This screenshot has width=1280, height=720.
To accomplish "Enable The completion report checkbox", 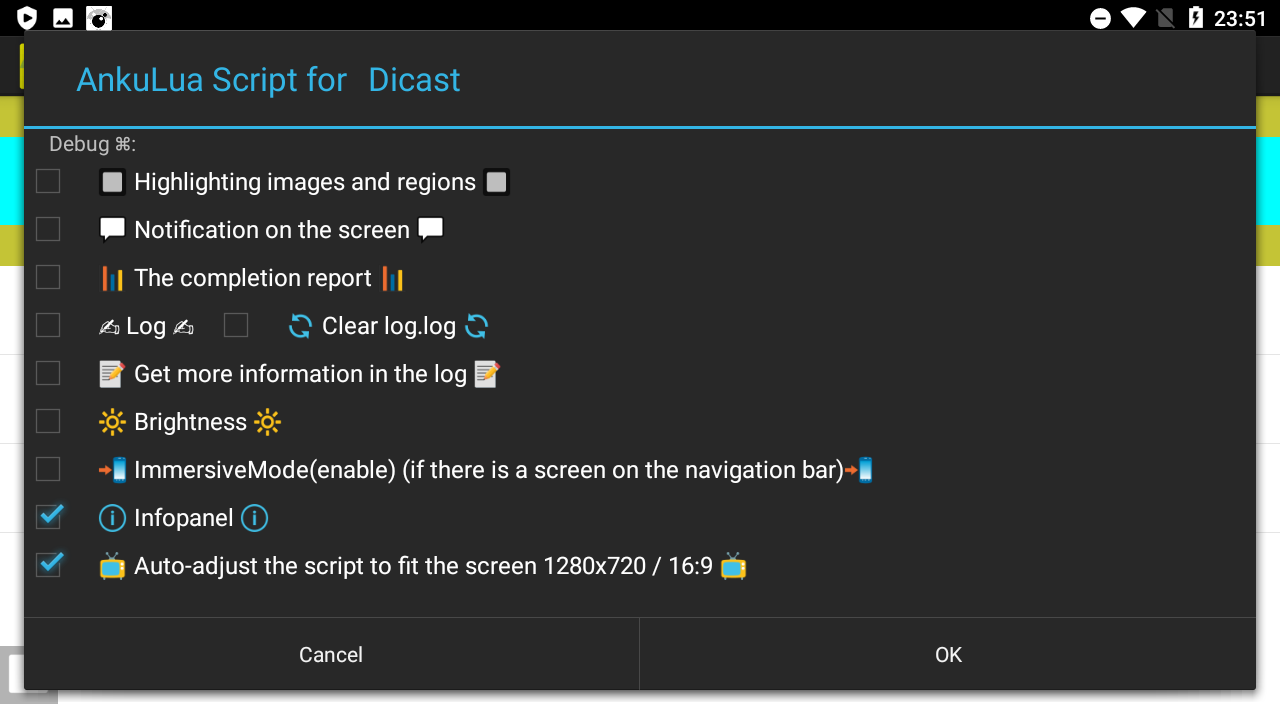I will point(48,277).
